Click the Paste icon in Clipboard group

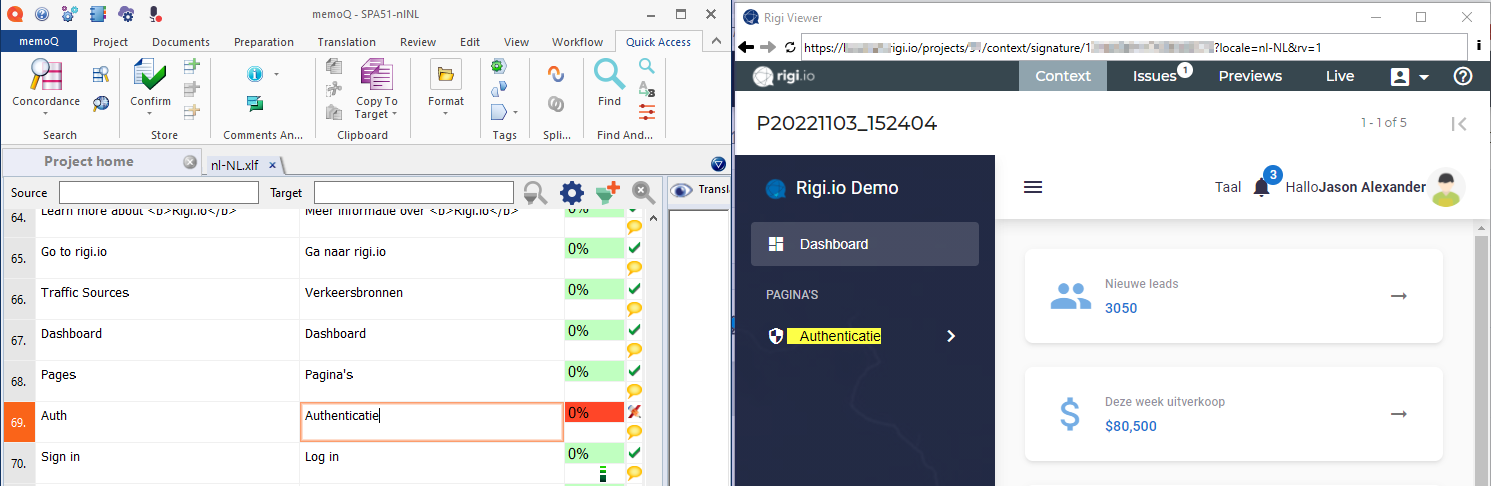[x=335, y=111]
